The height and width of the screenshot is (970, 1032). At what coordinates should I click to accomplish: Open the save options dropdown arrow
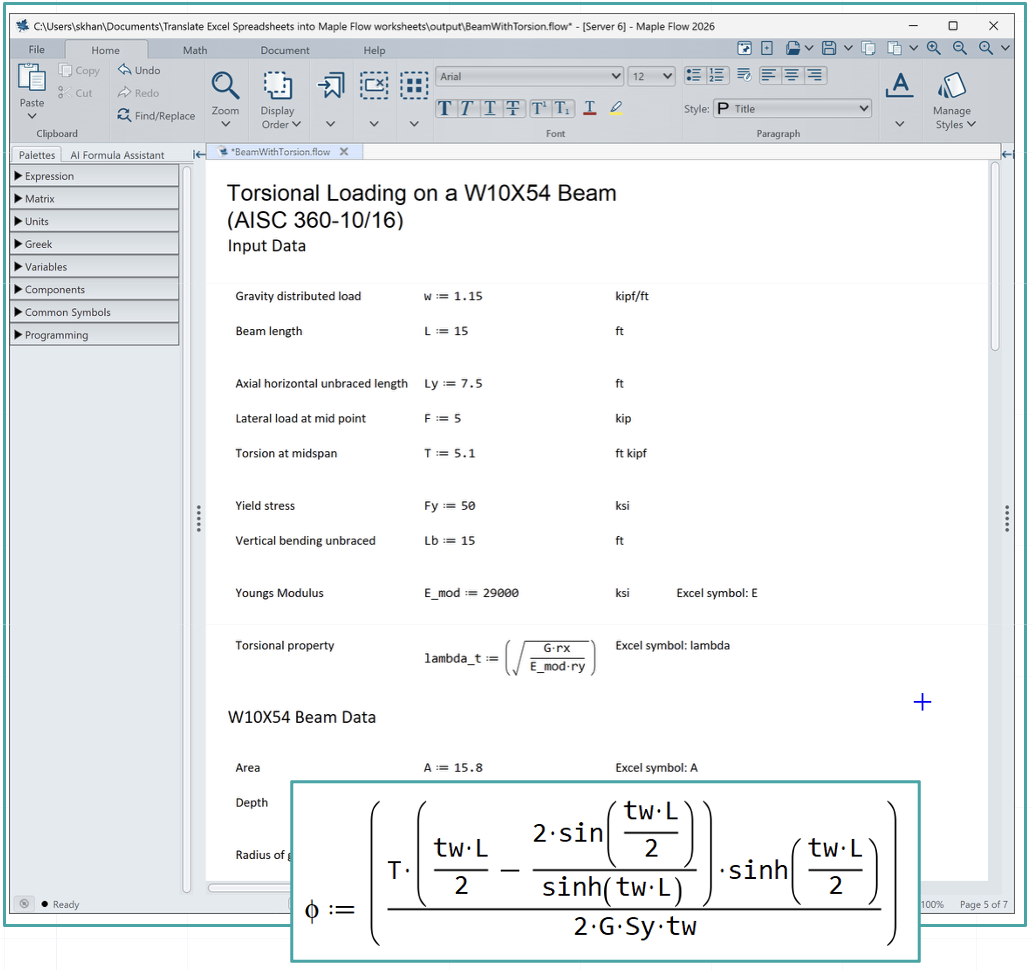point(848,48)
